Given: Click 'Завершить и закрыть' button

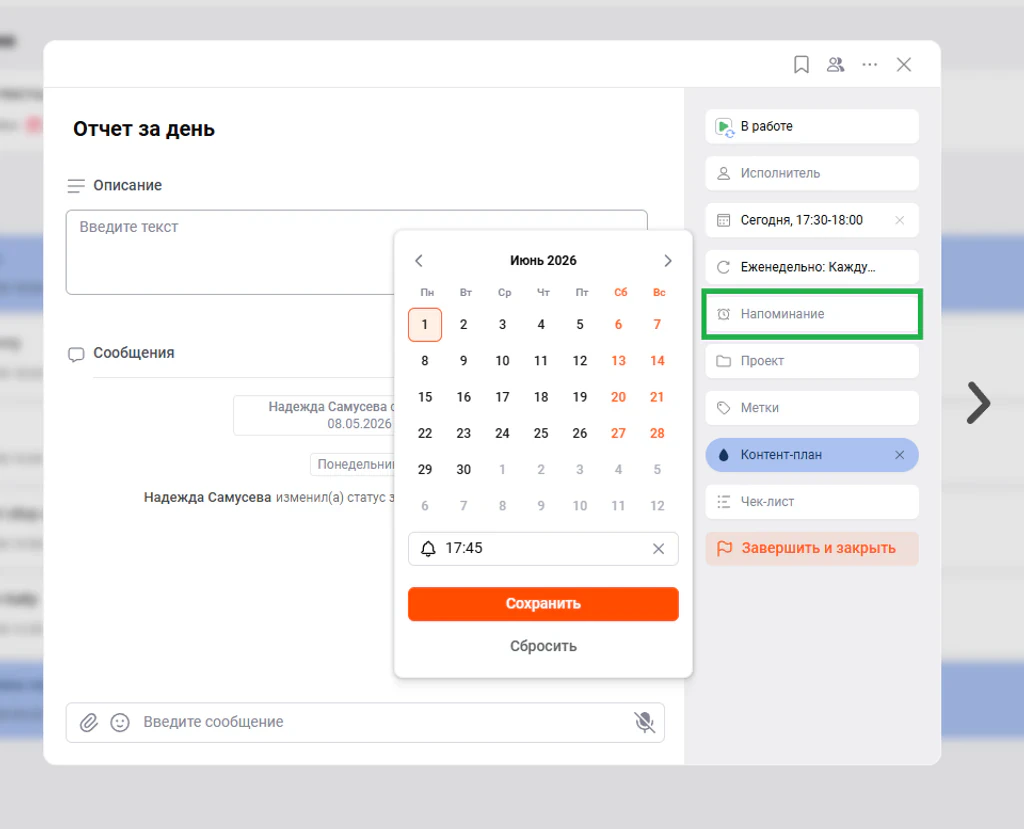Looking at the screenshot, I should (x=812, y=549).
